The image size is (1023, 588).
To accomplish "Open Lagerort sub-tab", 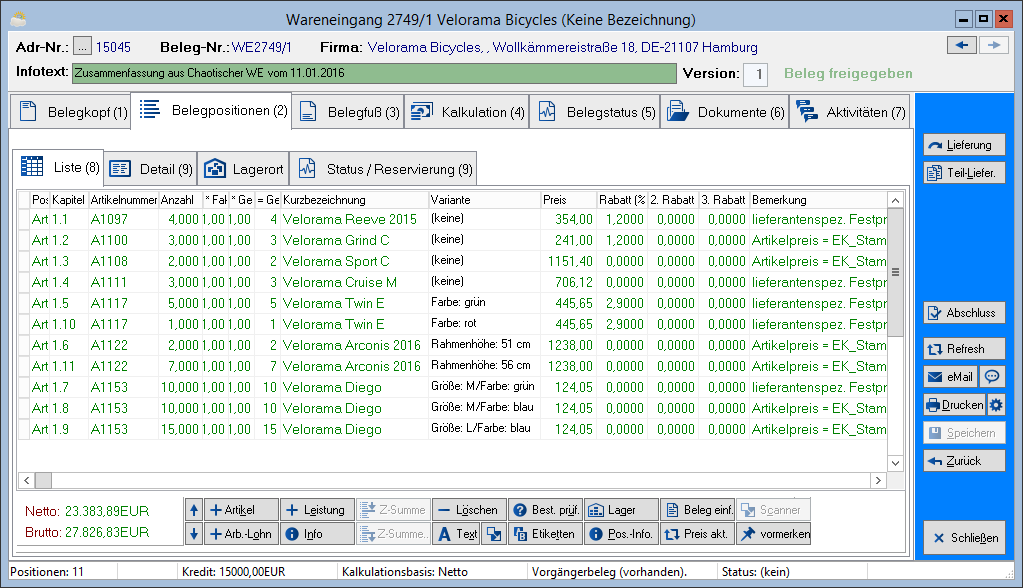I will coord(243,169).
